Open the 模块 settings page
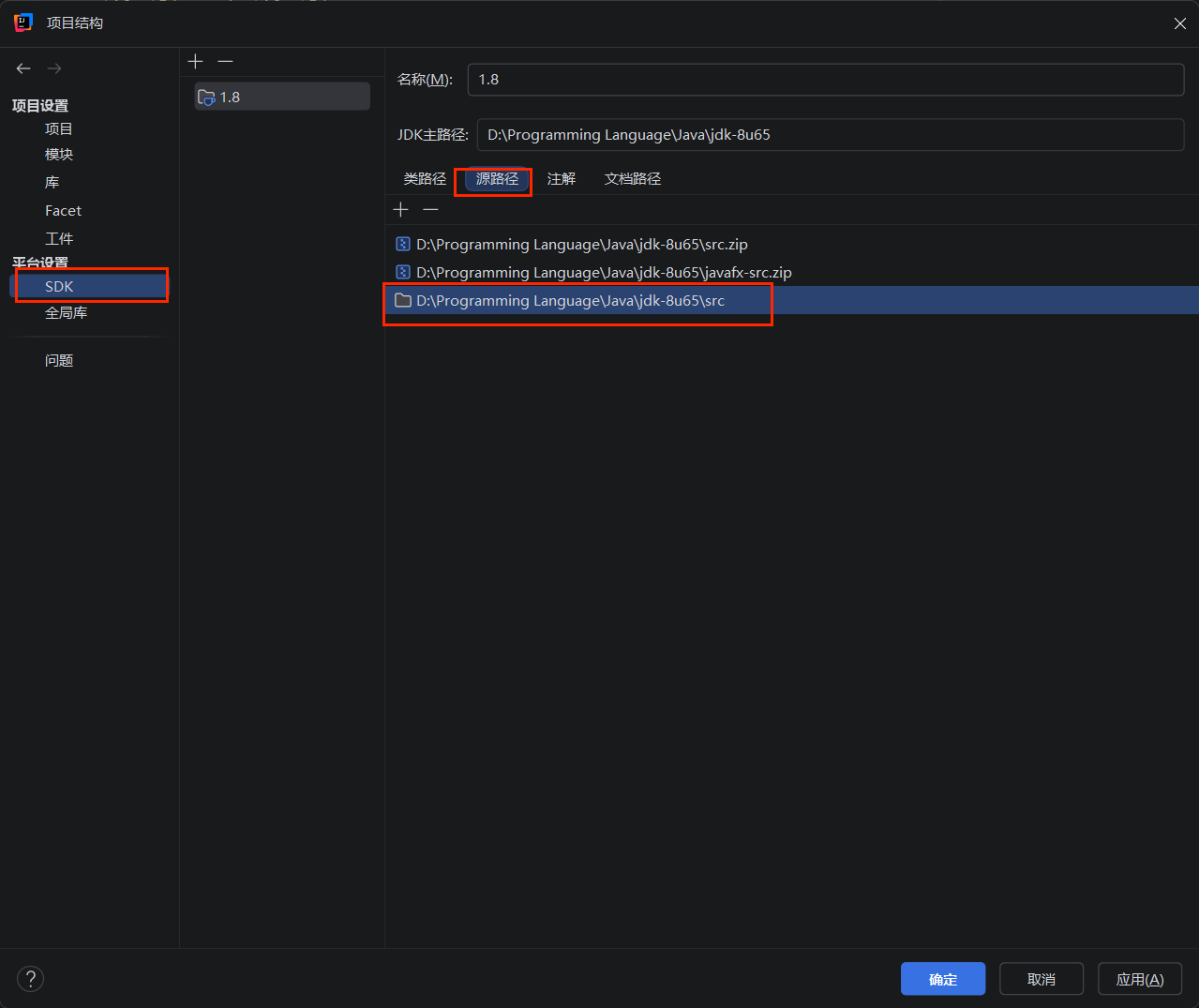This screenshot has width=1199, height=1008. click(x=59, y=154)
